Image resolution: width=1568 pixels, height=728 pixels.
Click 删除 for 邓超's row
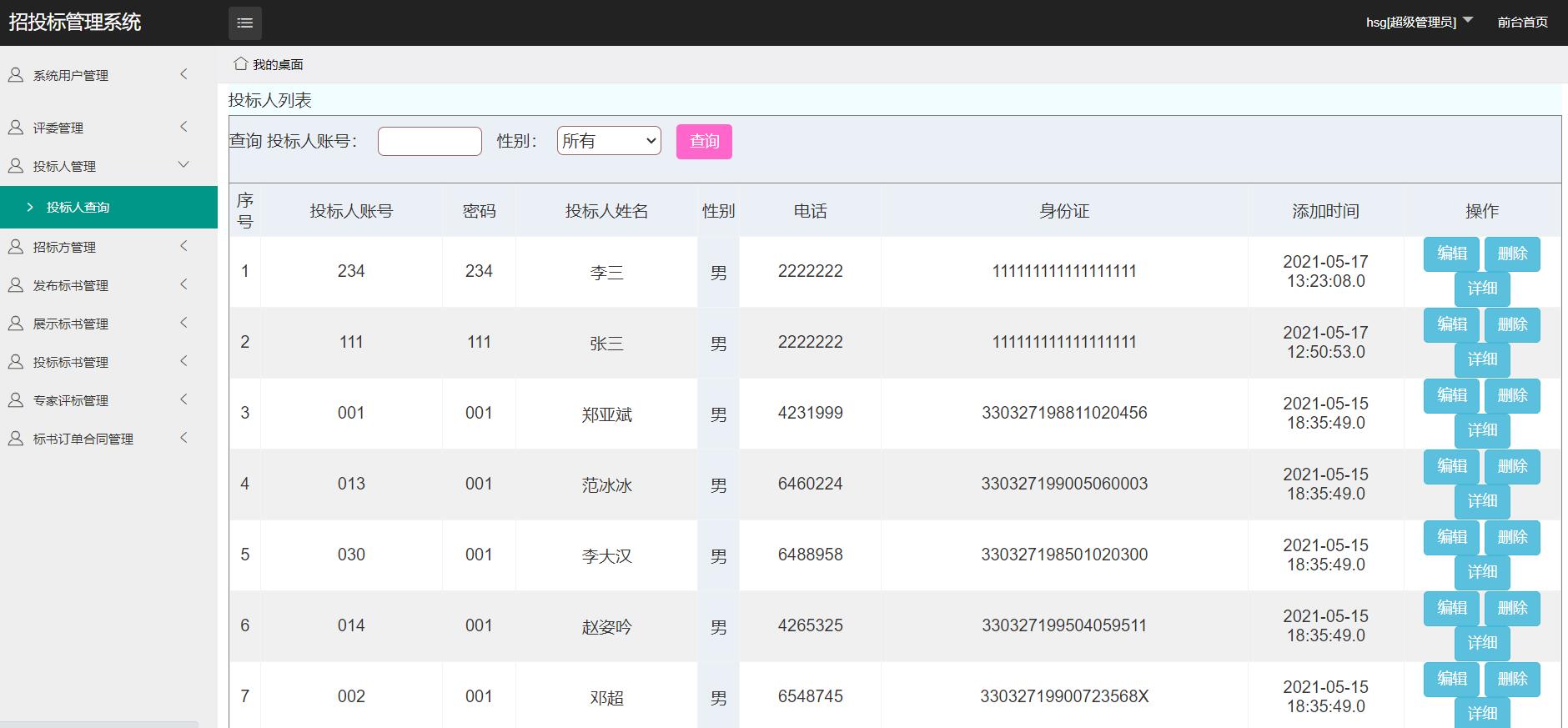(x=1512, y=679)
